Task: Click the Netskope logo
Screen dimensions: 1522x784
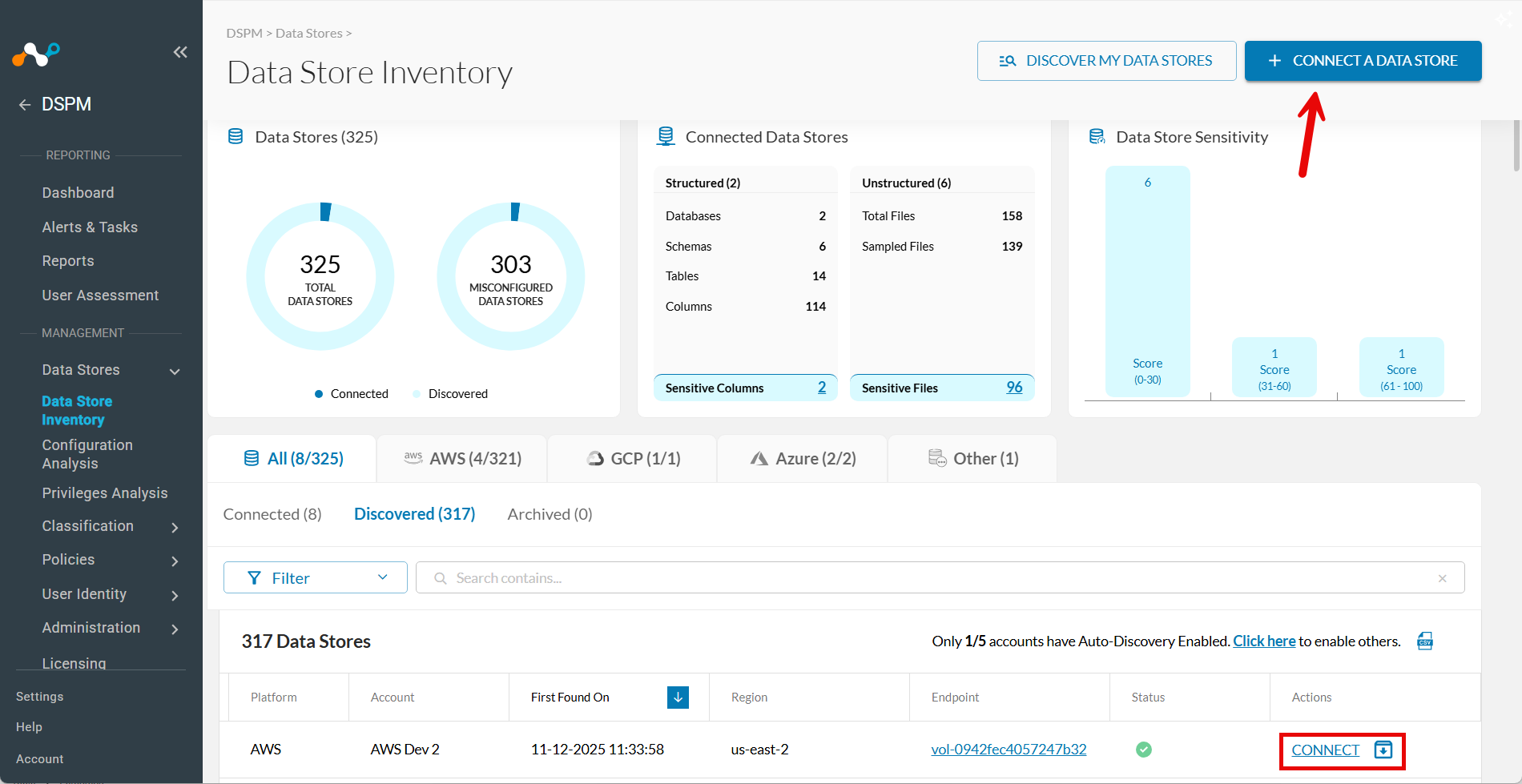Action: click(36, 54)
